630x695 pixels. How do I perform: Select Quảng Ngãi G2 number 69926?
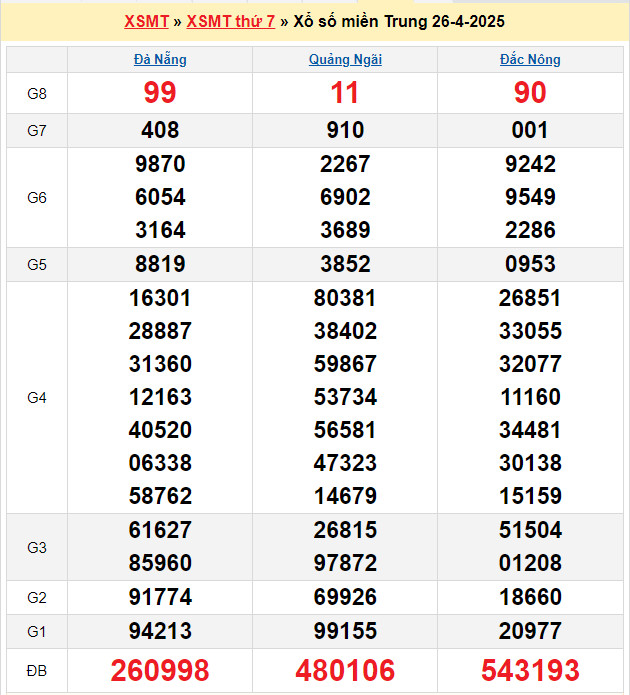coord(345,597)
